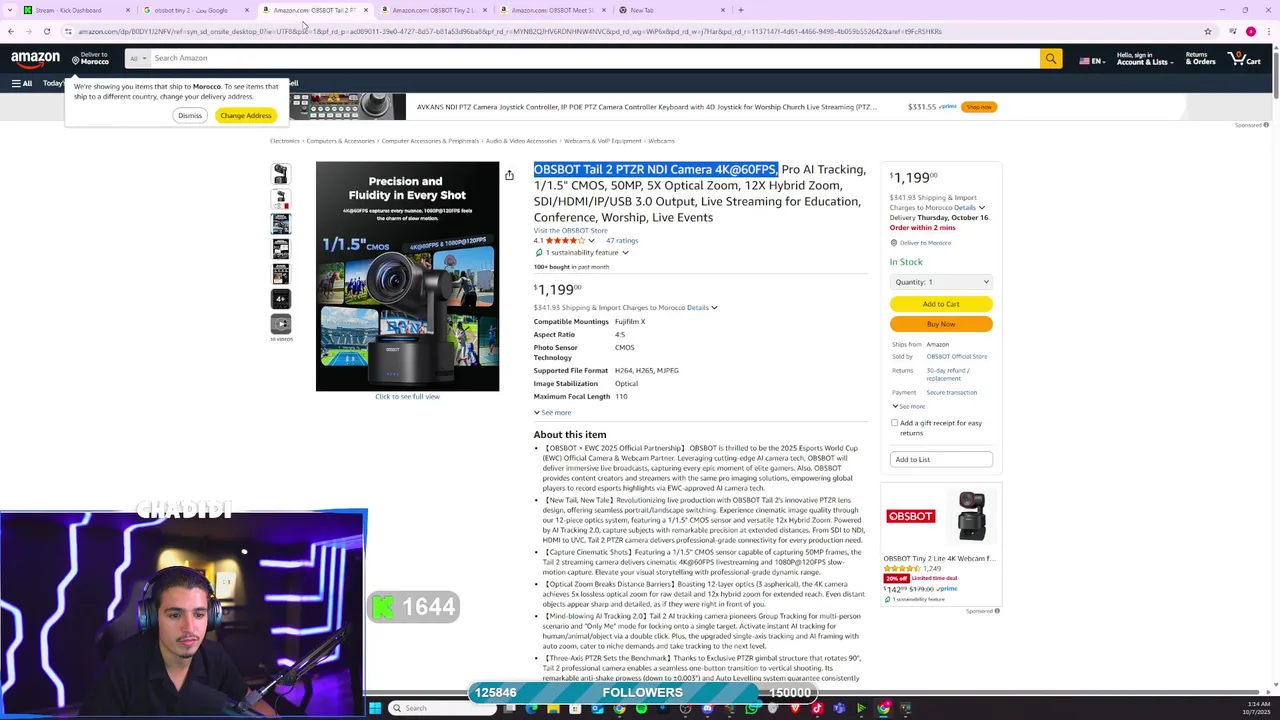Open the Account & Lists dropdown
Viewport: 1280px width, 720px height.
pyautogui.click(x=1144, y=58)
